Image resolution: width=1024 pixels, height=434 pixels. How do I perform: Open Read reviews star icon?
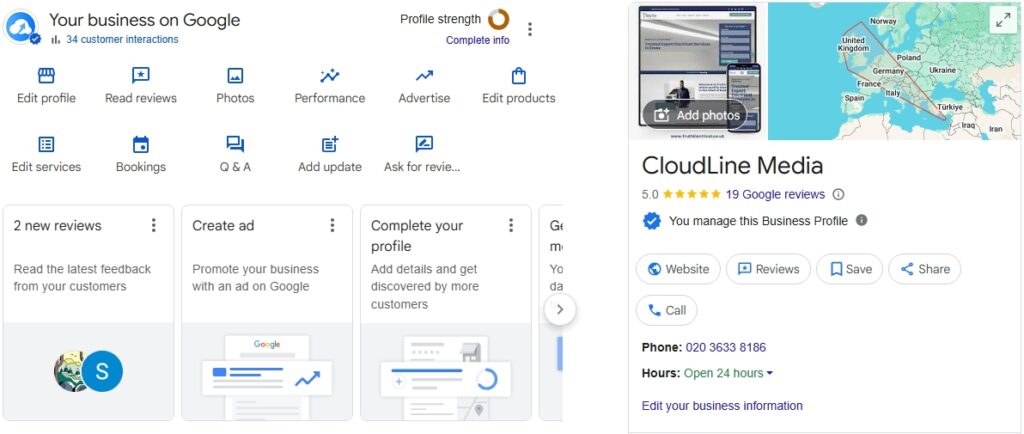coord(140,76)
